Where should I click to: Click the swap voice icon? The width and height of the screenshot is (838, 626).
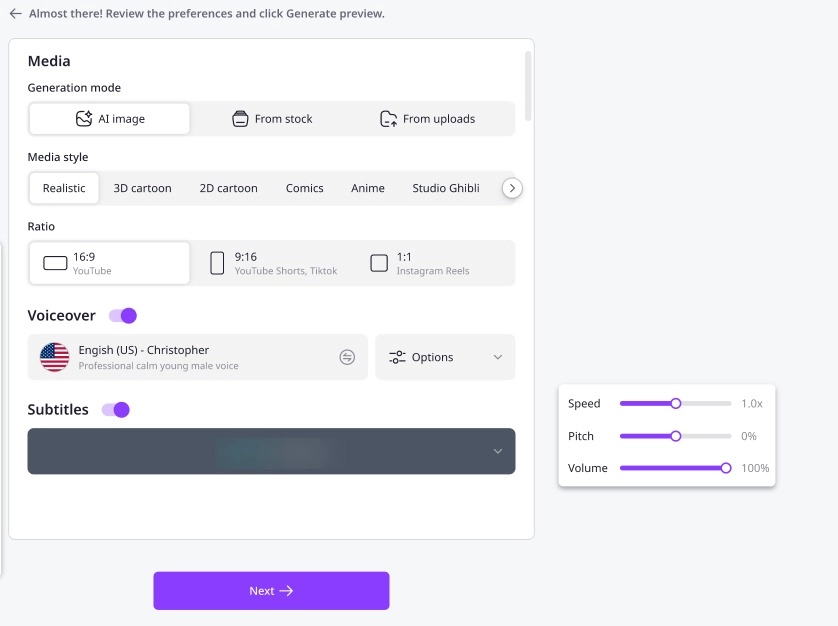(347, 357)
